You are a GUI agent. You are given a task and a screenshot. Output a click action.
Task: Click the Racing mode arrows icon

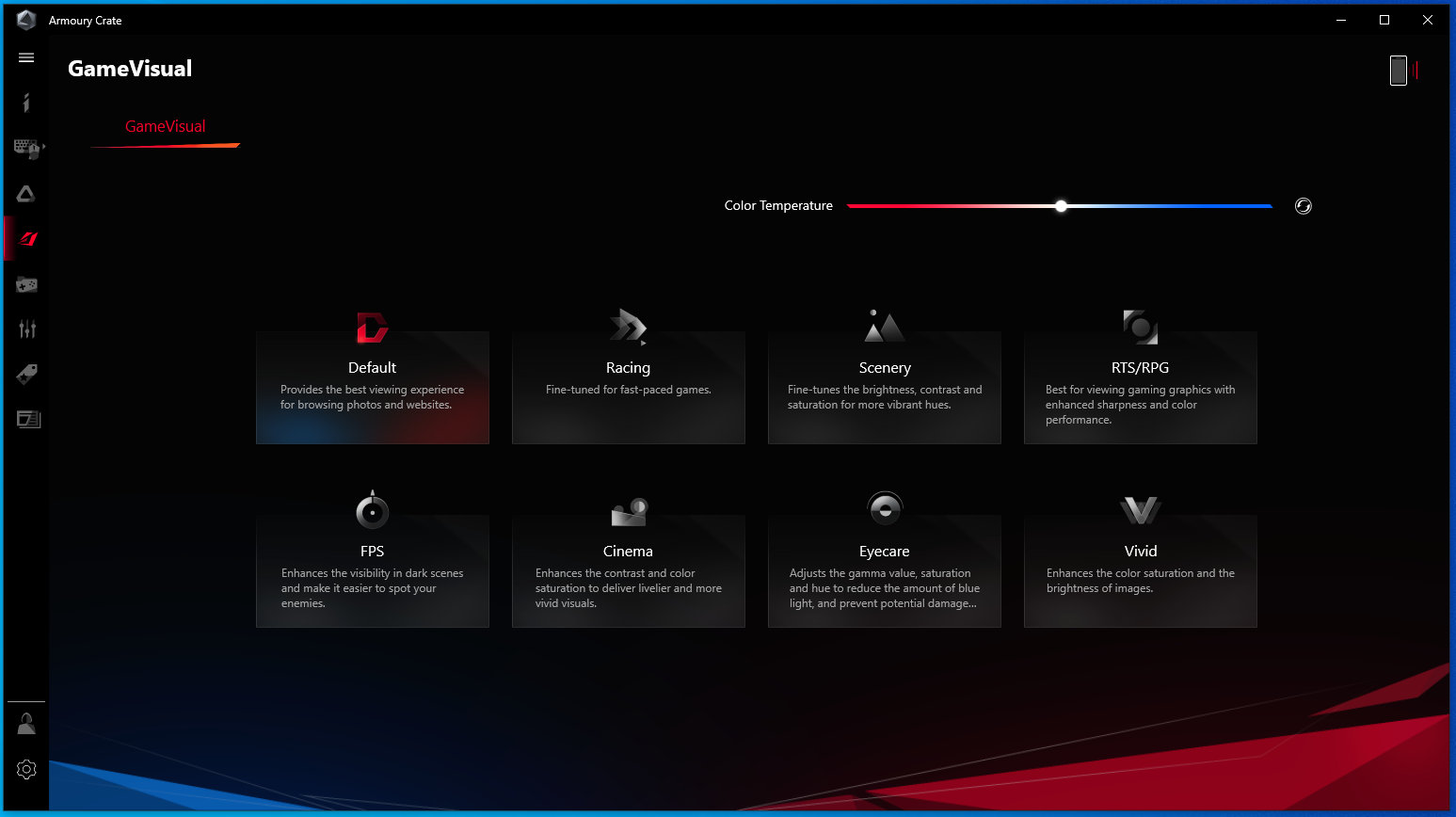point(628,327)
